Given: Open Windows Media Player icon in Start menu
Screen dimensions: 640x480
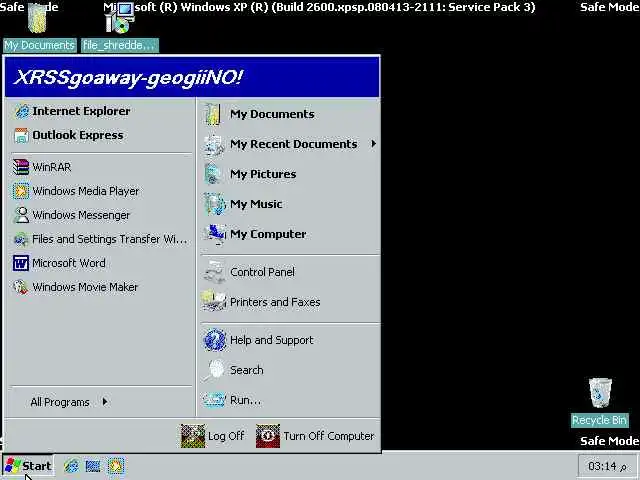Looking at the screenshot, I should point(21,191).
